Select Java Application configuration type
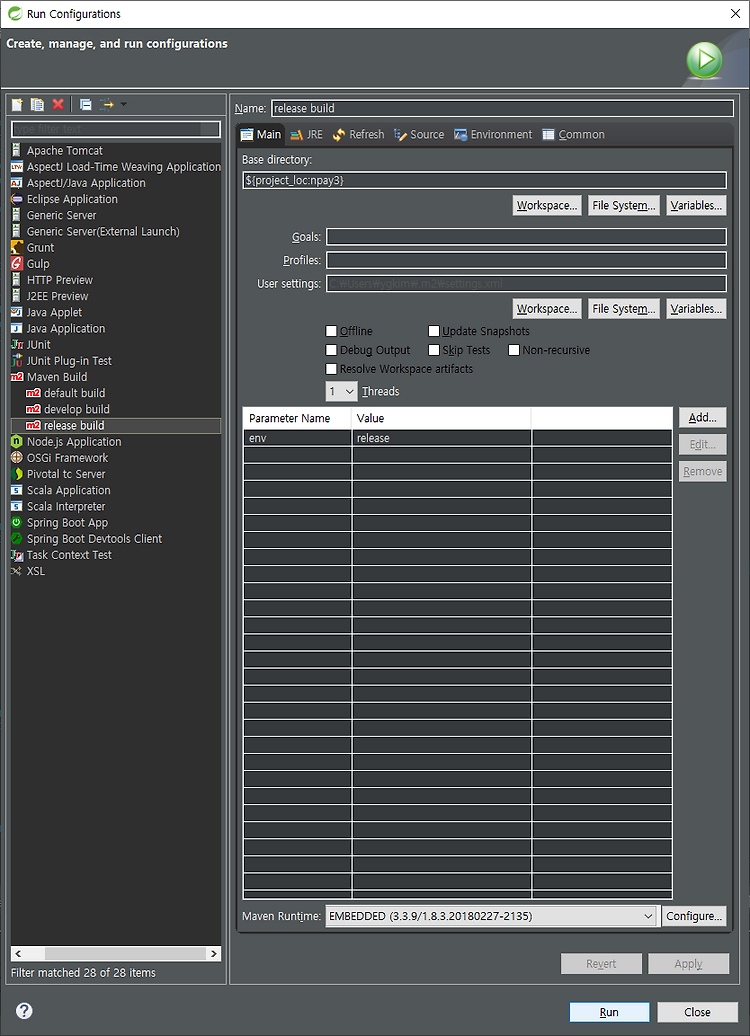This screenshot has height=1036, width=750. click(x=65, y=328)
